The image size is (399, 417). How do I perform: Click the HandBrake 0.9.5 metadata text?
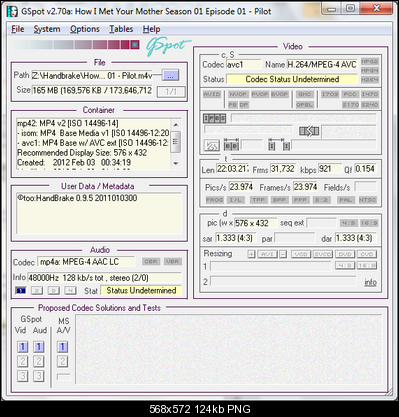(77, 198)
